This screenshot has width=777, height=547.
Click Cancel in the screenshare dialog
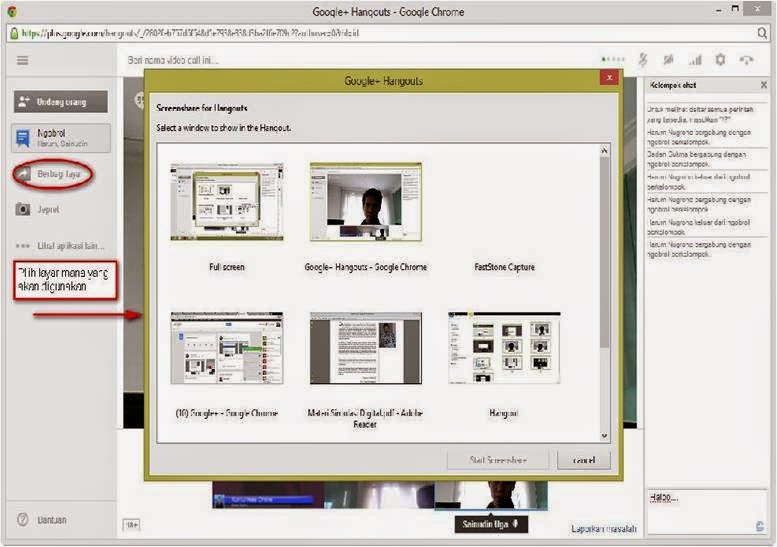pos(584,460)
